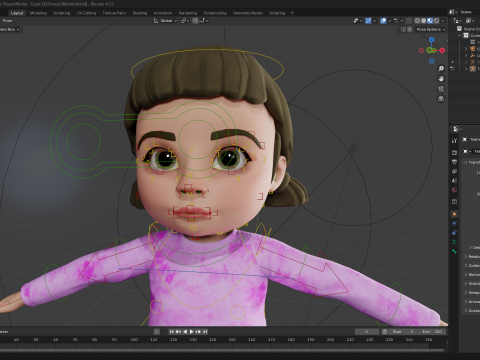Image resolution: width=480 pixels, height=360 pixels.
Task: Click the zoom magnifier viewport icon
Action: tap(441, 69)
